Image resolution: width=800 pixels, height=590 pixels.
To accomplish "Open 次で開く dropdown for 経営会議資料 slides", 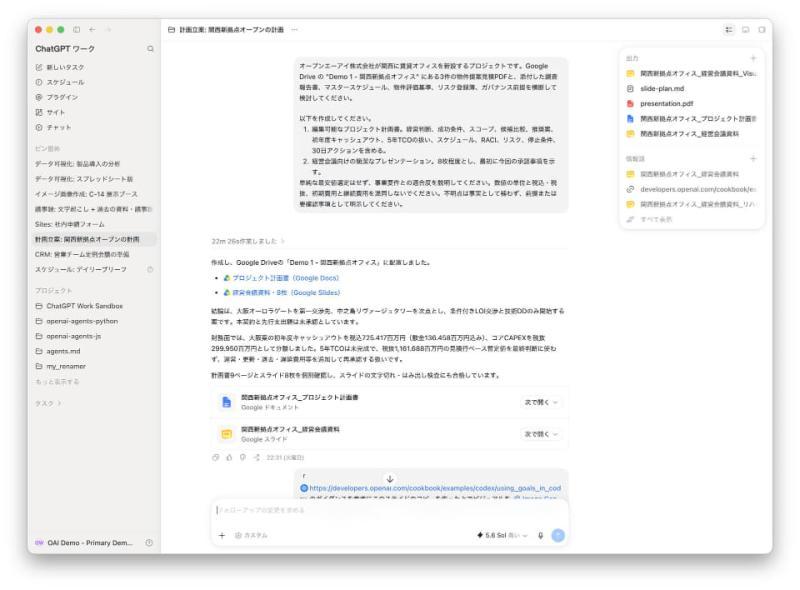I will 541,434.
